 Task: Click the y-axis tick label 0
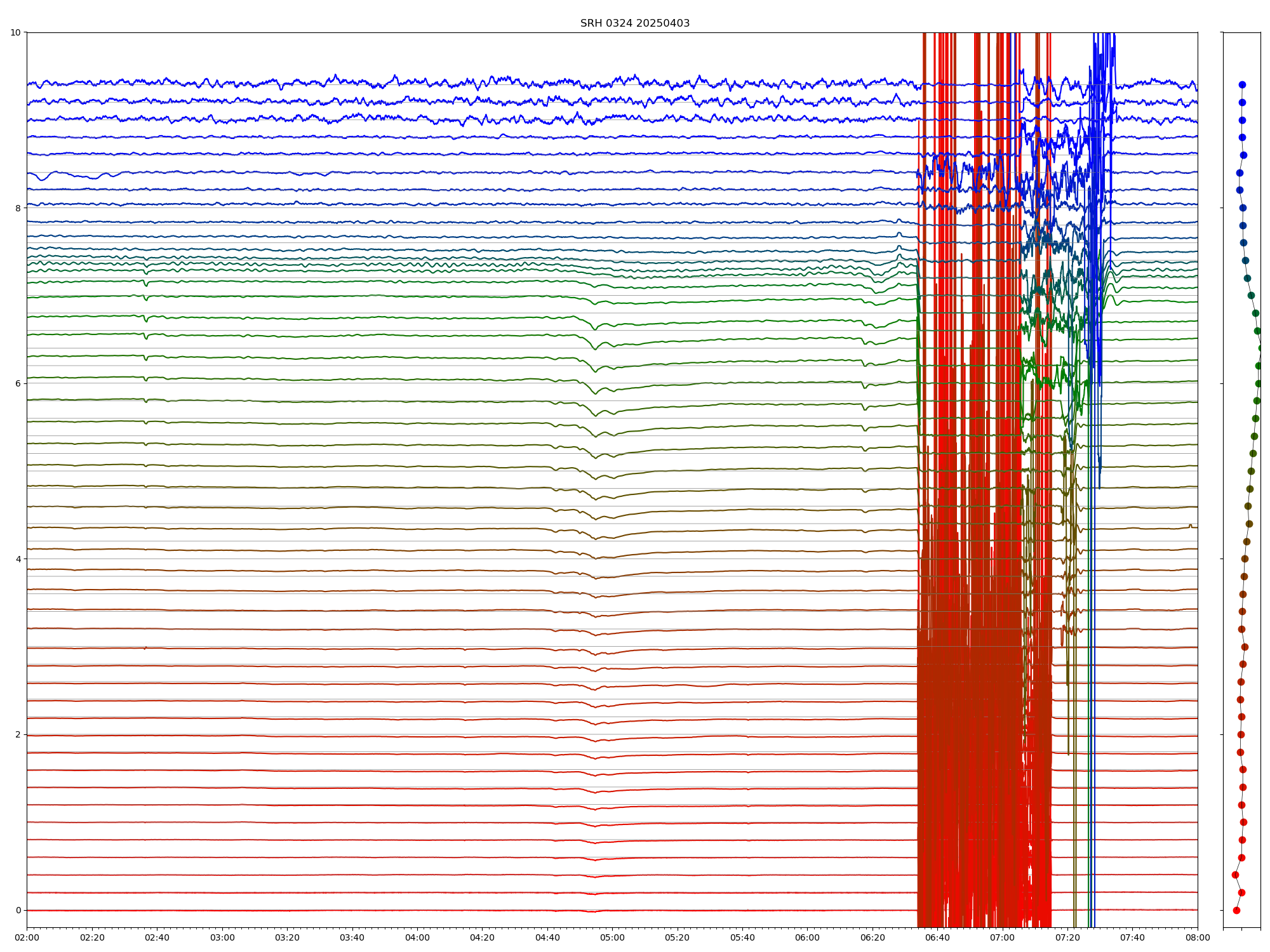(x=18, y=910)
